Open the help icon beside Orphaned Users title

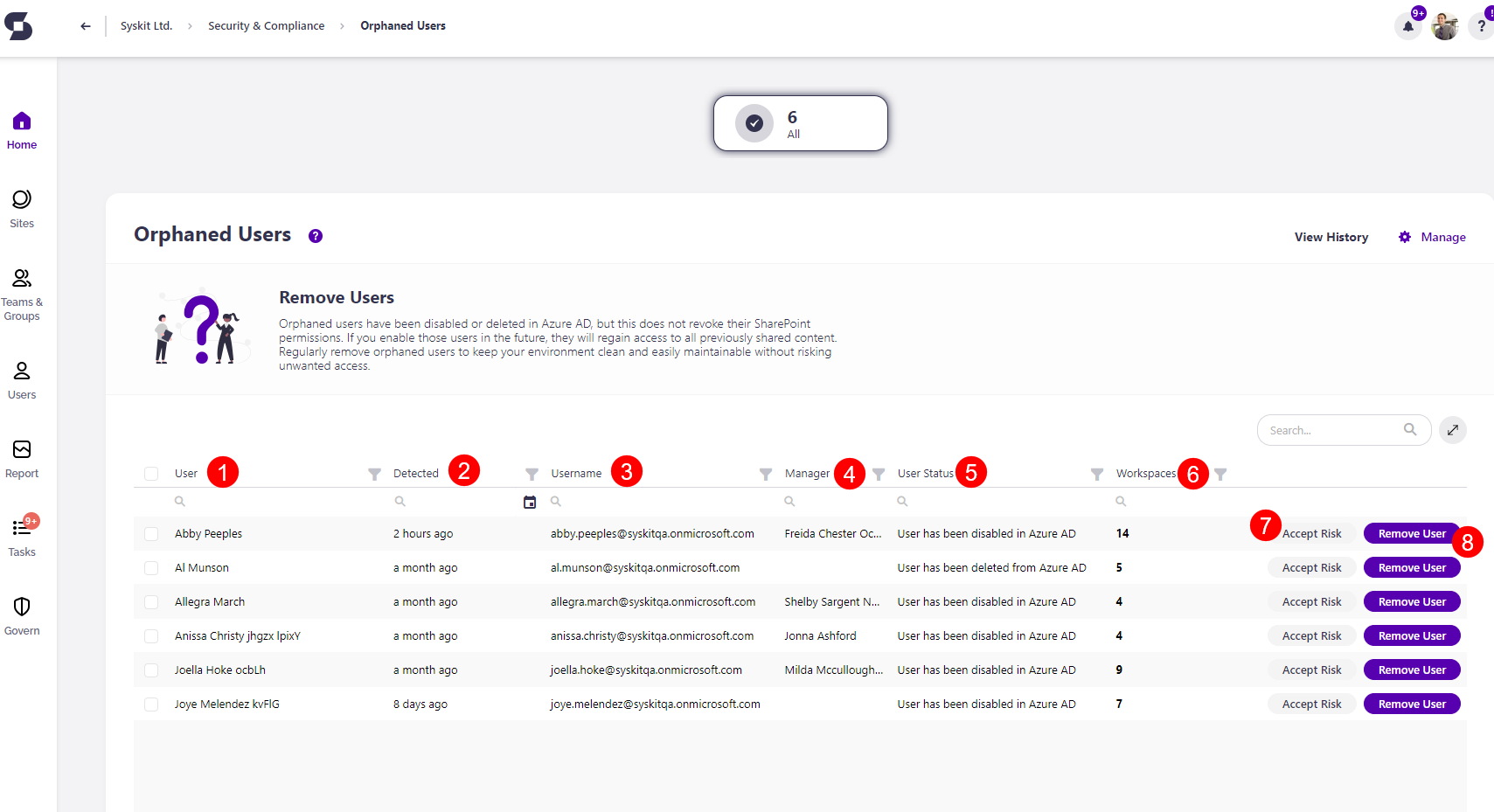[316, 236]
